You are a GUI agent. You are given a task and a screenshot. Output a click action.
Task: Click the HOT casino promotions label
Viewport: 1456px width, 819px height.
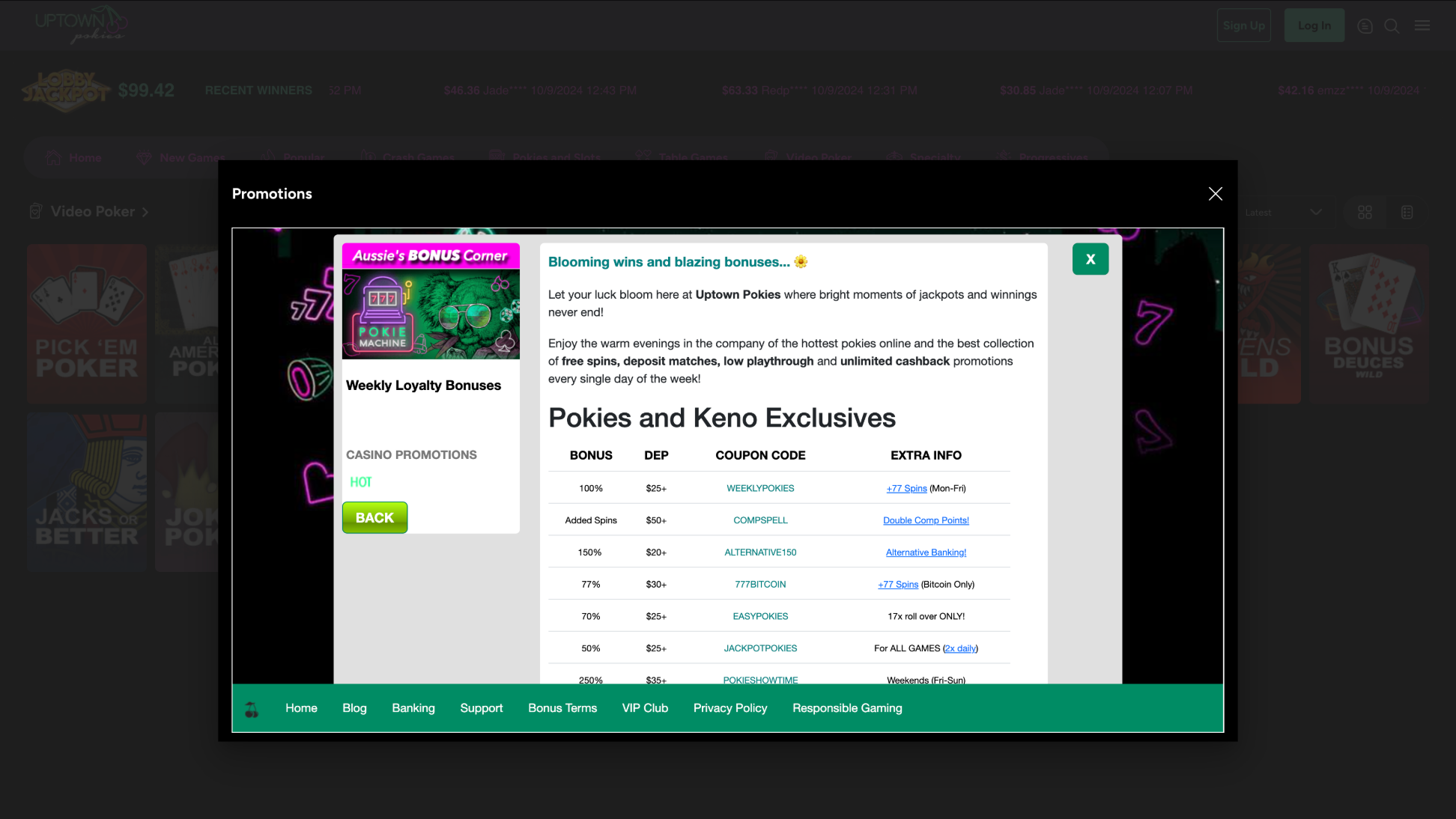pyautogui.click(x=360, y=482)
